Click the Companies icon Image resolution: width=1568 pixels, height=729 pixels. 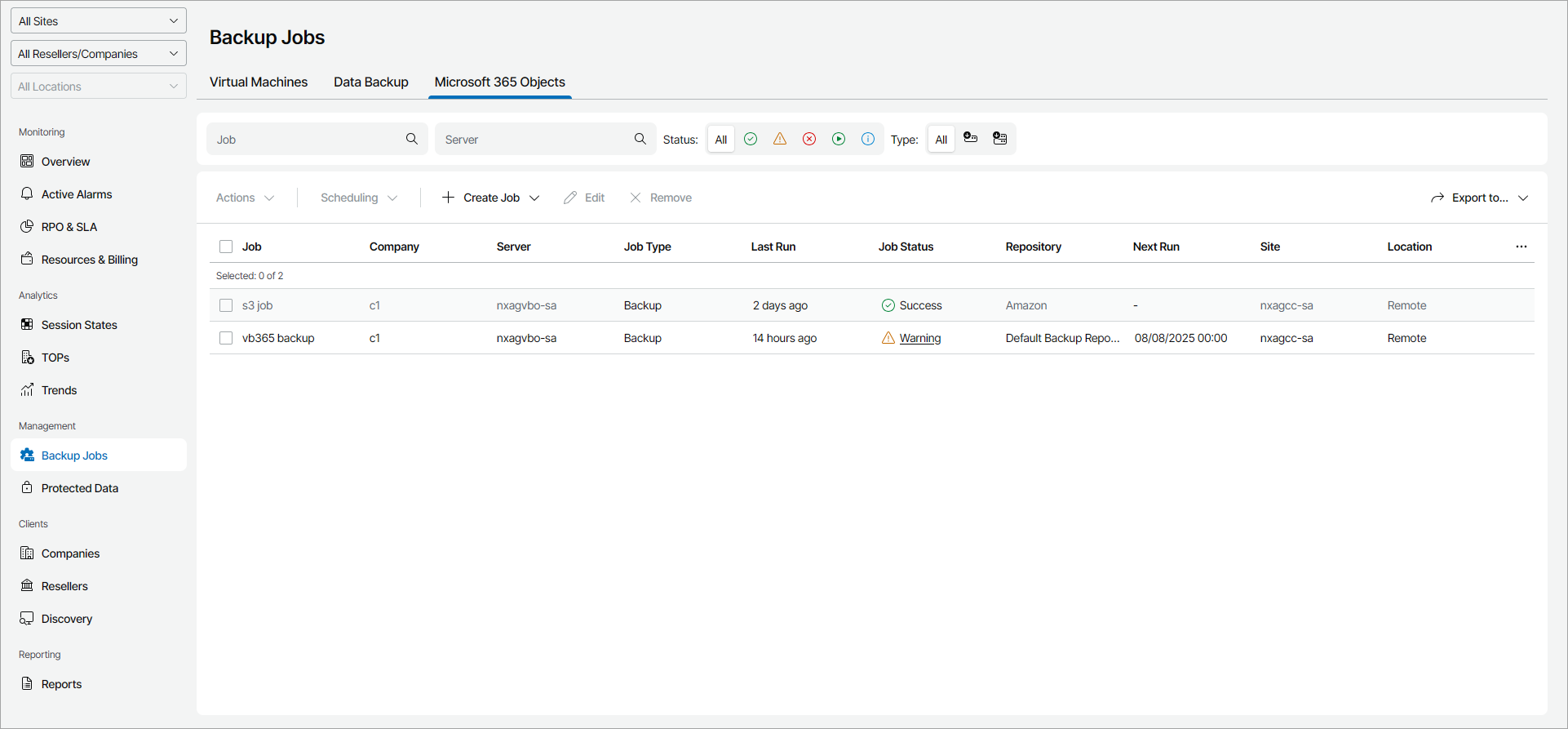click(x=27, y=553)
